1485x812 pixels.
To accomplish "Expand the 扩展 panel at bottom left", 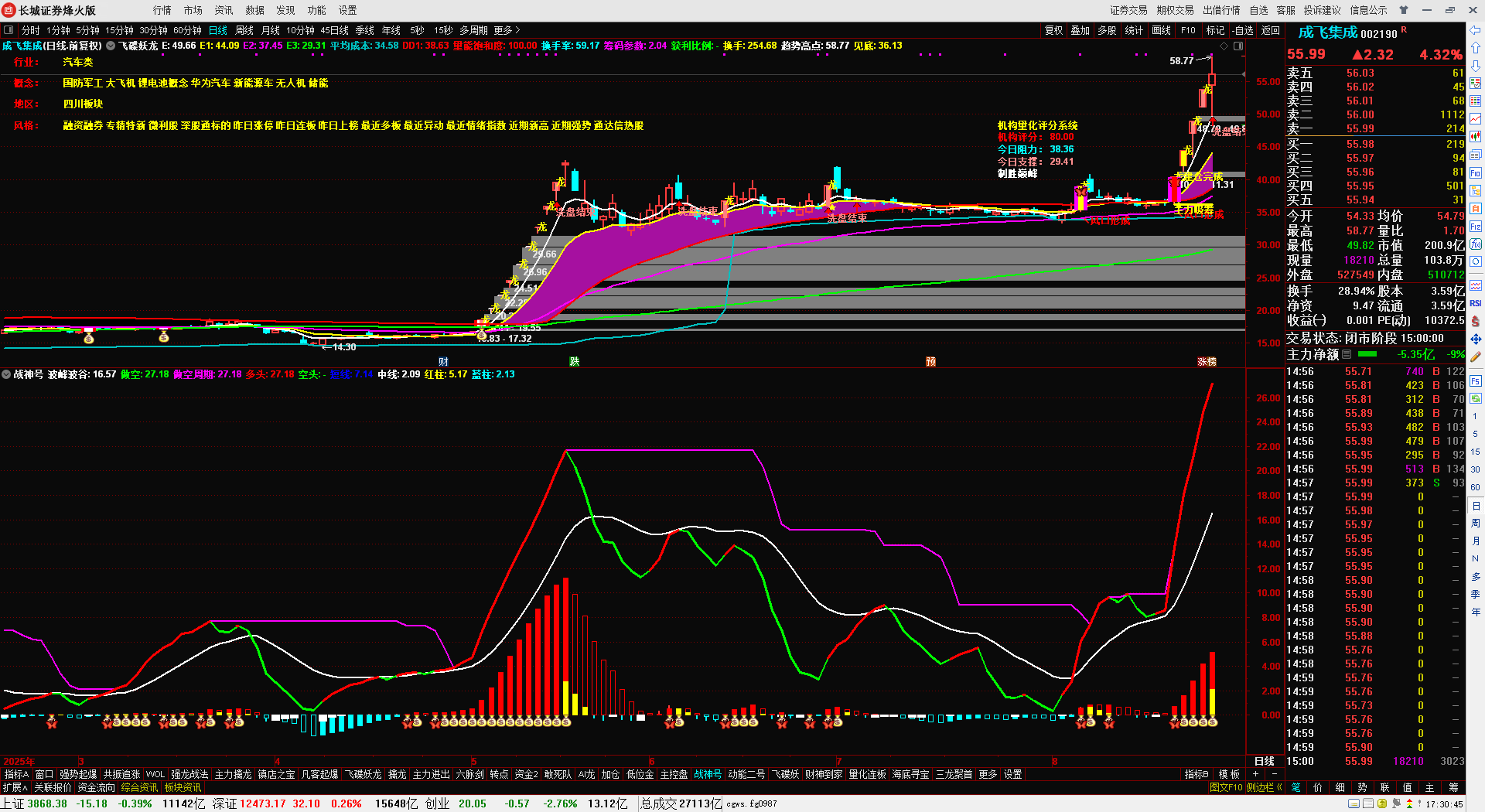I will (15, 787).
